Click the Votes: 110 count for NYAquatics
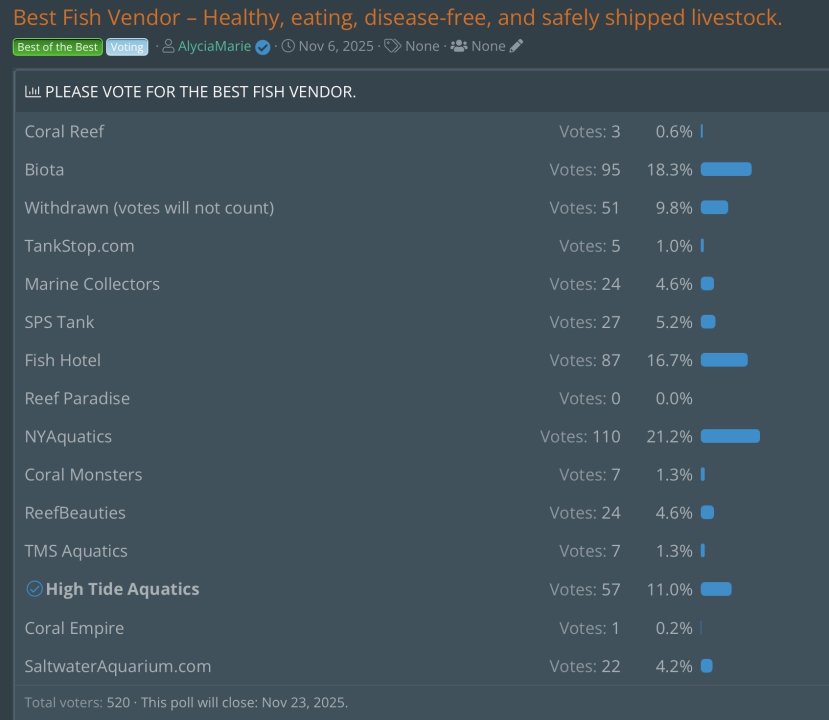Viewport: 829px width, 720px height. point(580,436)
